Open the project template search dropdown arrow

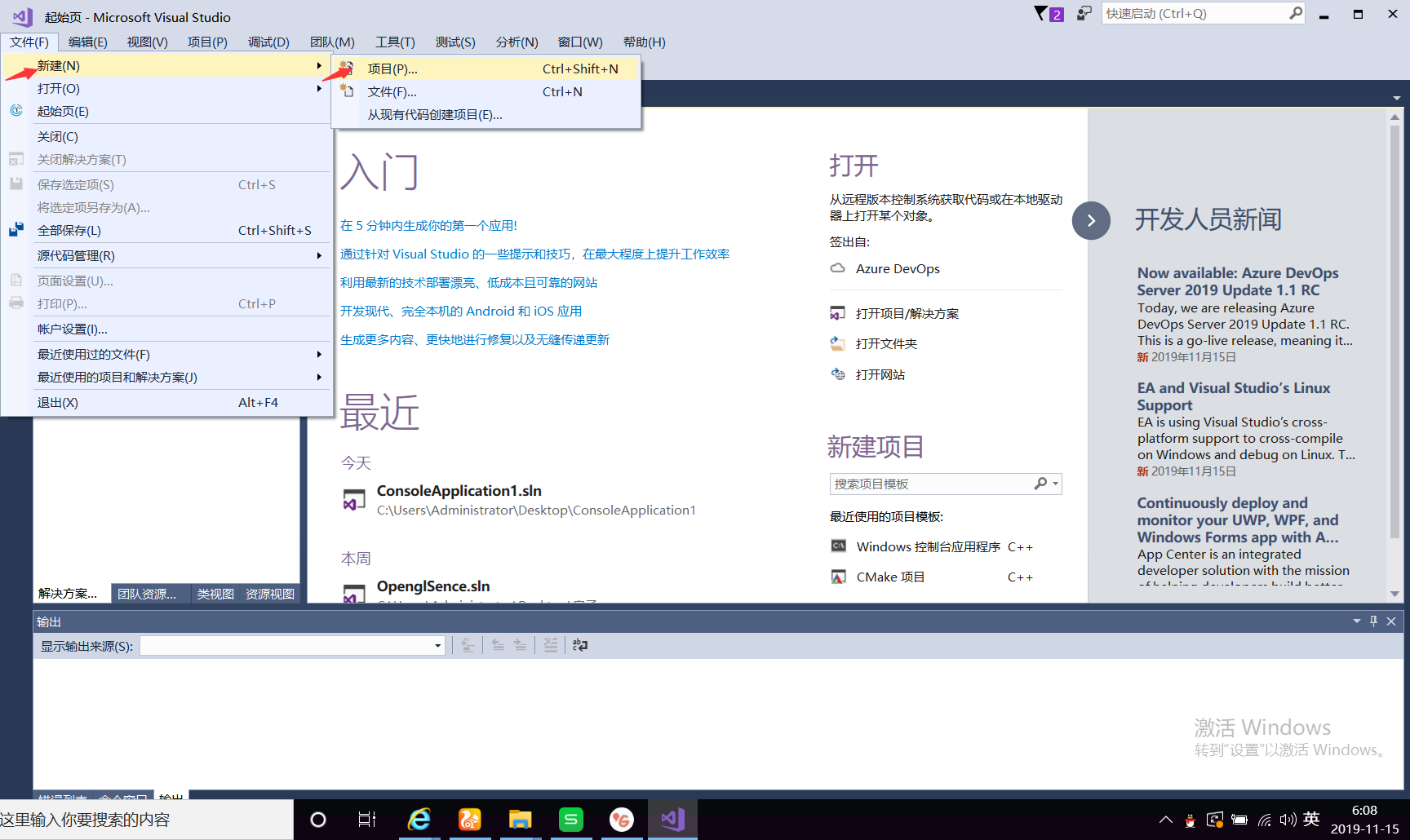1056,484
